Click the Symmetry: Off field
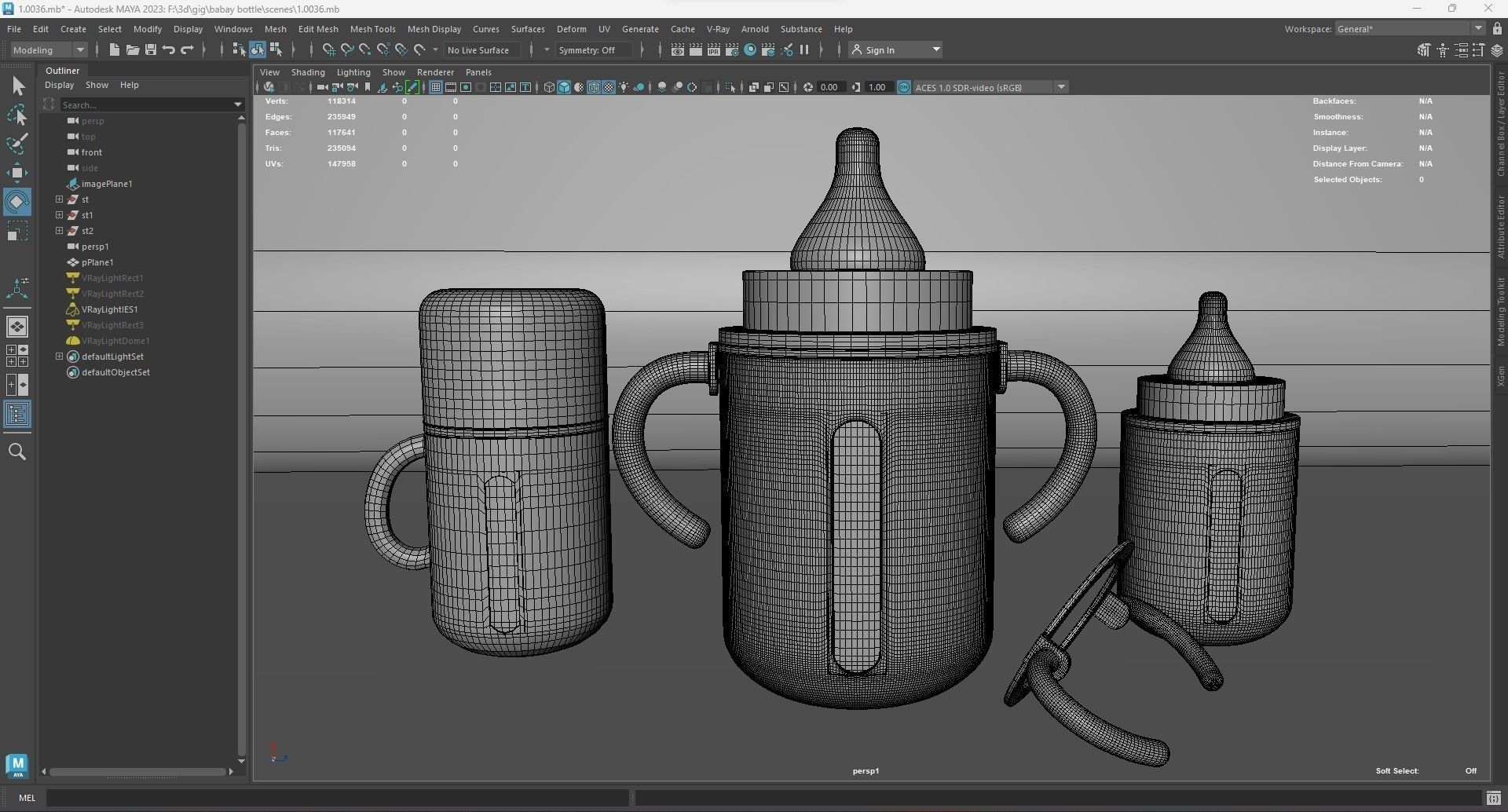The image size is (1508, 812). pos(593,49)
